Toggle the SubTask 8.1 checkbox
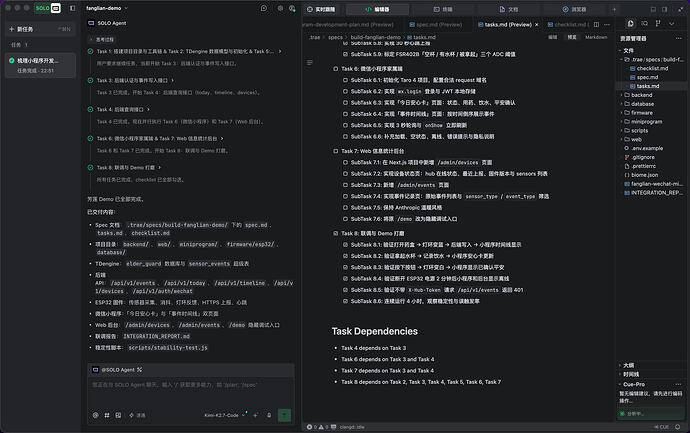Screen dimensions: 690x433 (x=345, y=245)
